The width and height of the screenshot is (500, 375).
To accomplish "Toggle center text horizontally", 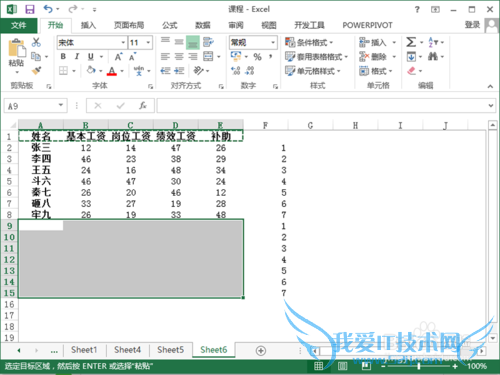I will [179, 57].
